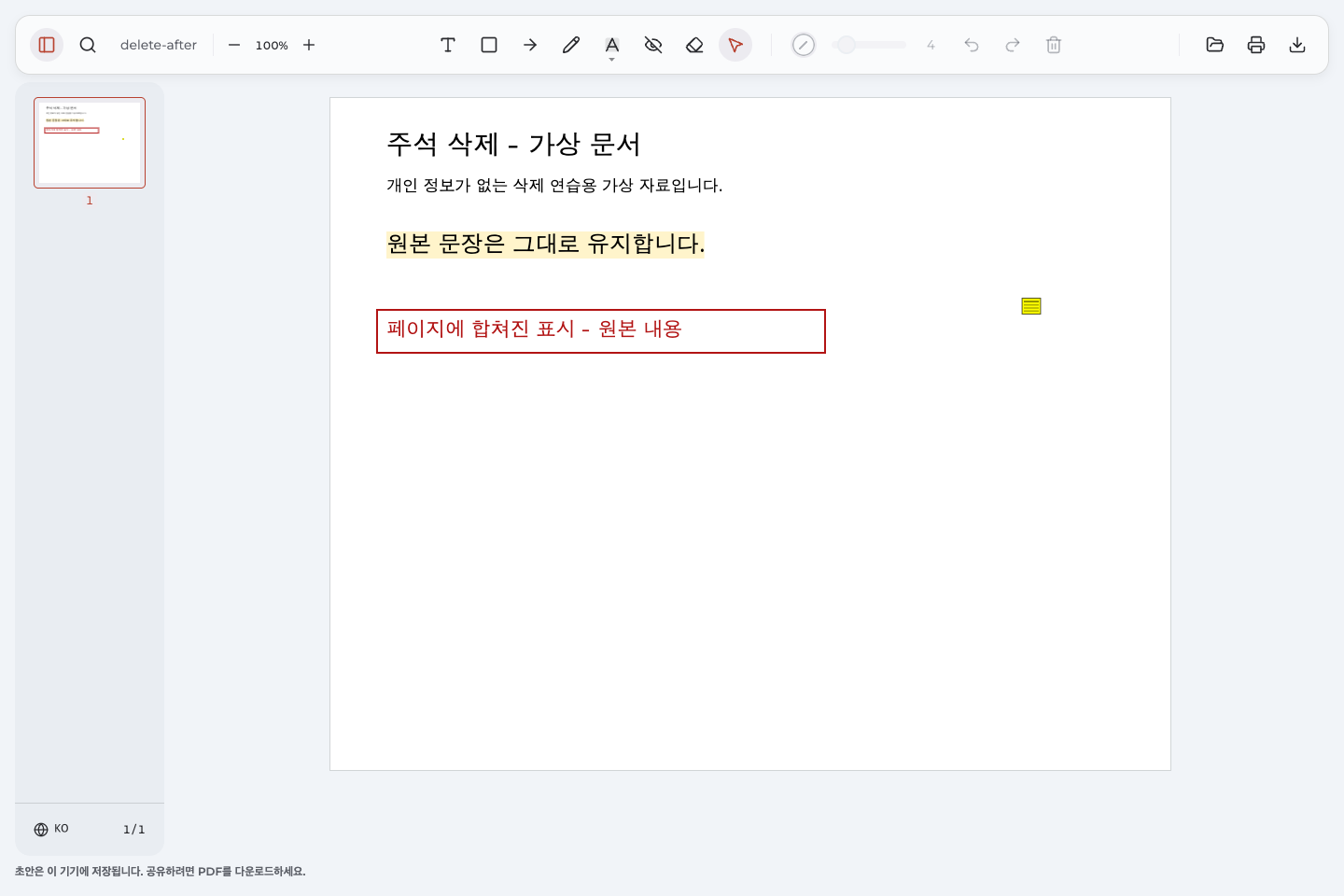This screenshot has width=1344, height=896.
Task: Select page 1 thumbnail
Action: pyautogui.click(x=90, y=143)
